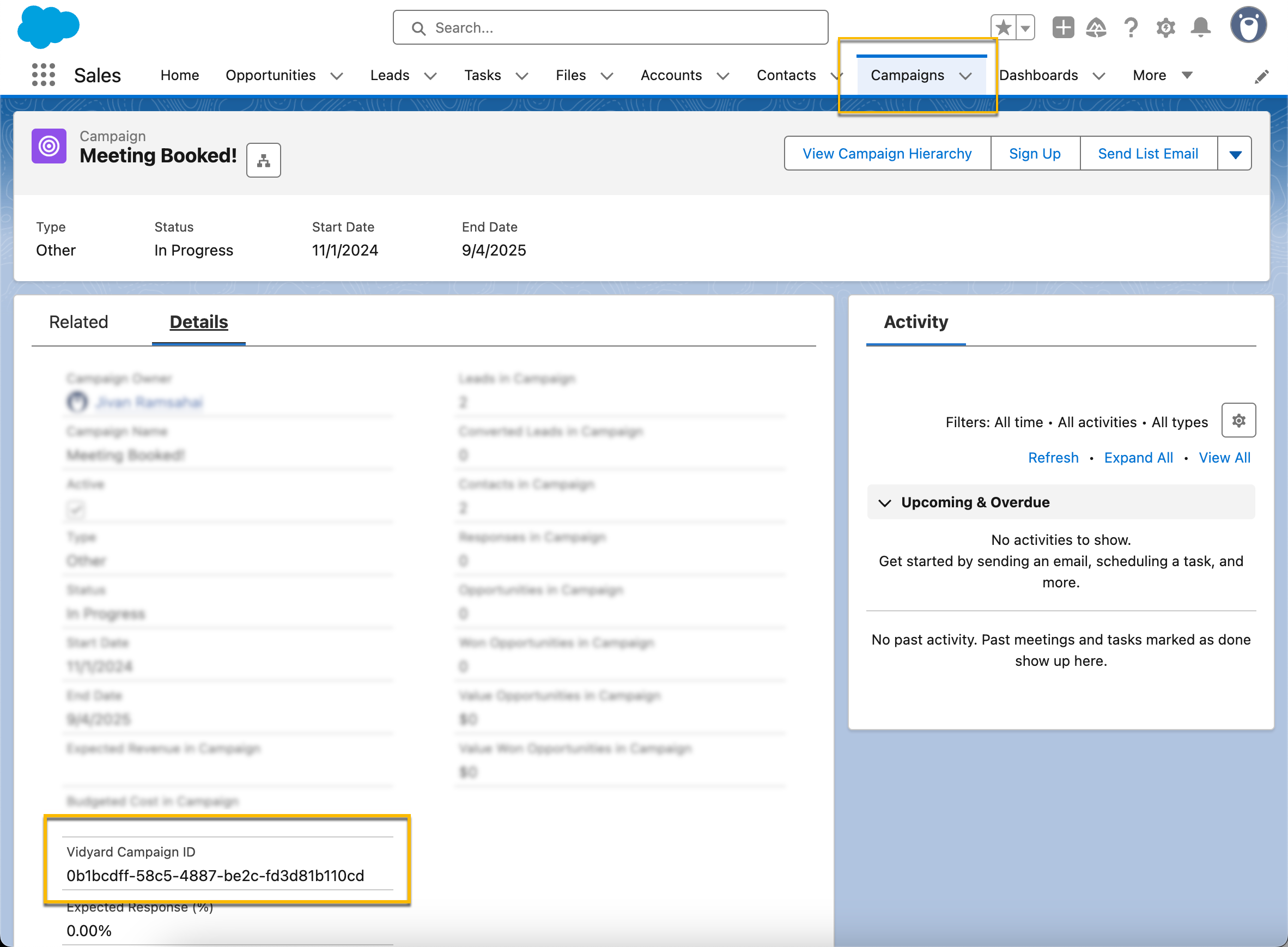Image resolution: width=1288 pixels, height=947 pixels.
Task: Click the Type value Other
Action: [x=56, y=251]
